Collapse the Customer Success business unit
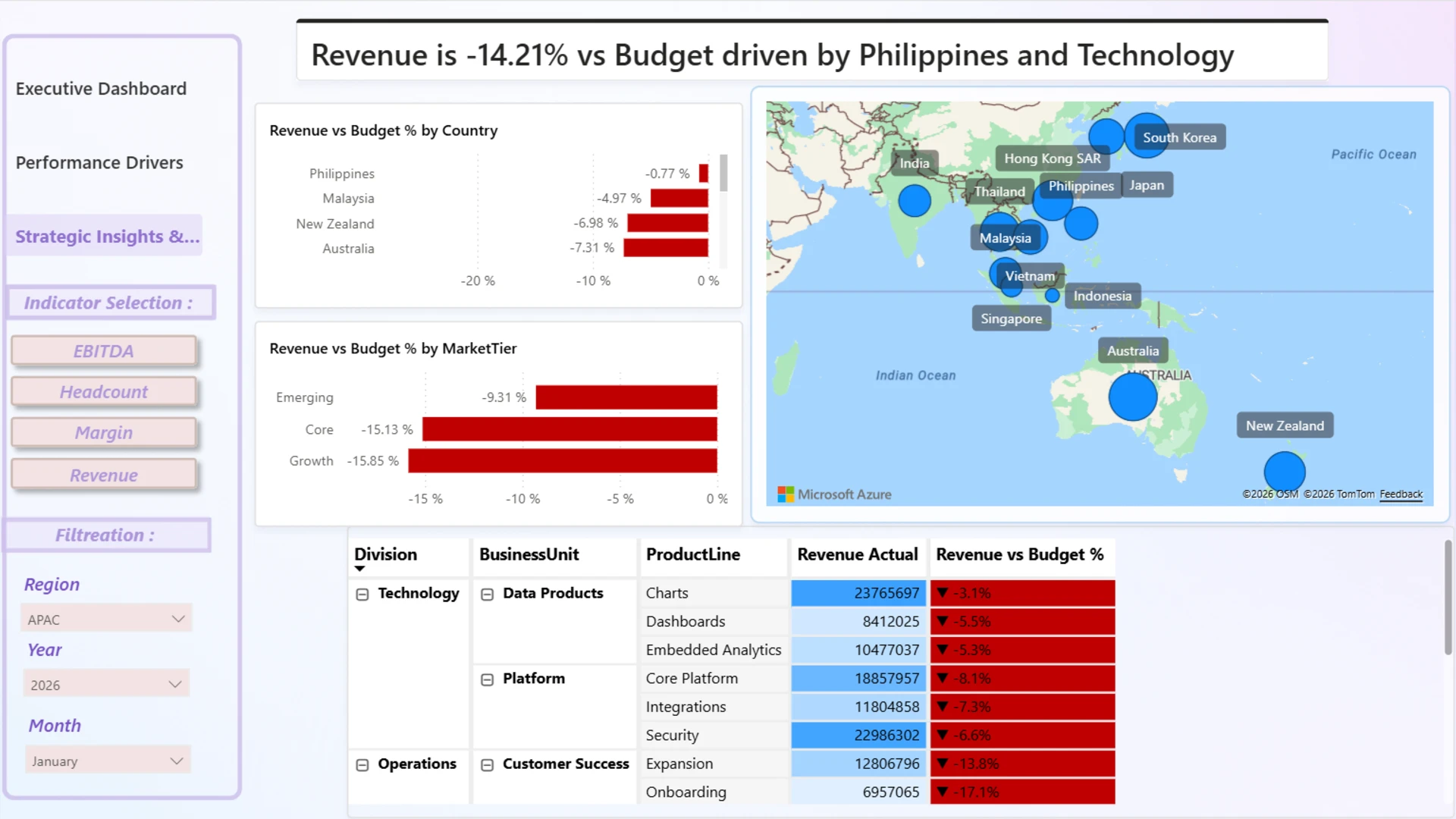Screen dimensions: 1456x819 (487, 765)
